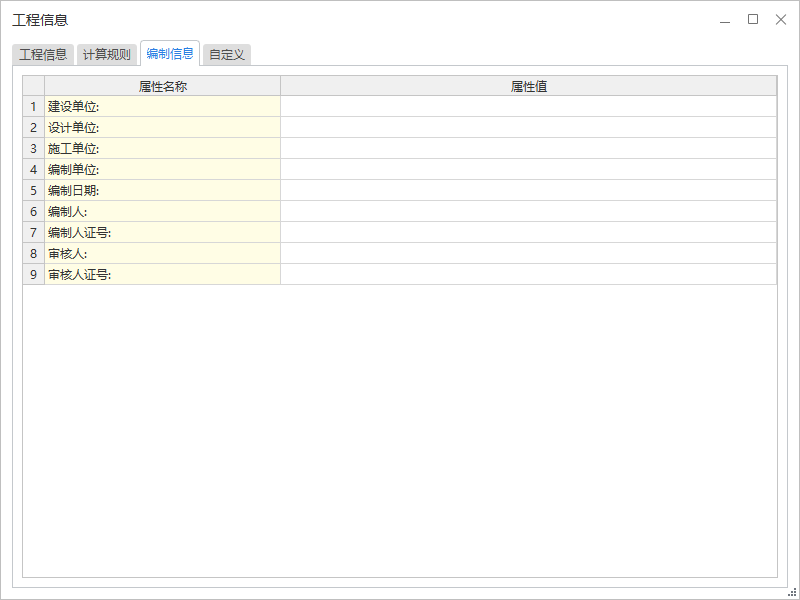
Task: Select the 编制人: name cell
Action: coord(162,211)
